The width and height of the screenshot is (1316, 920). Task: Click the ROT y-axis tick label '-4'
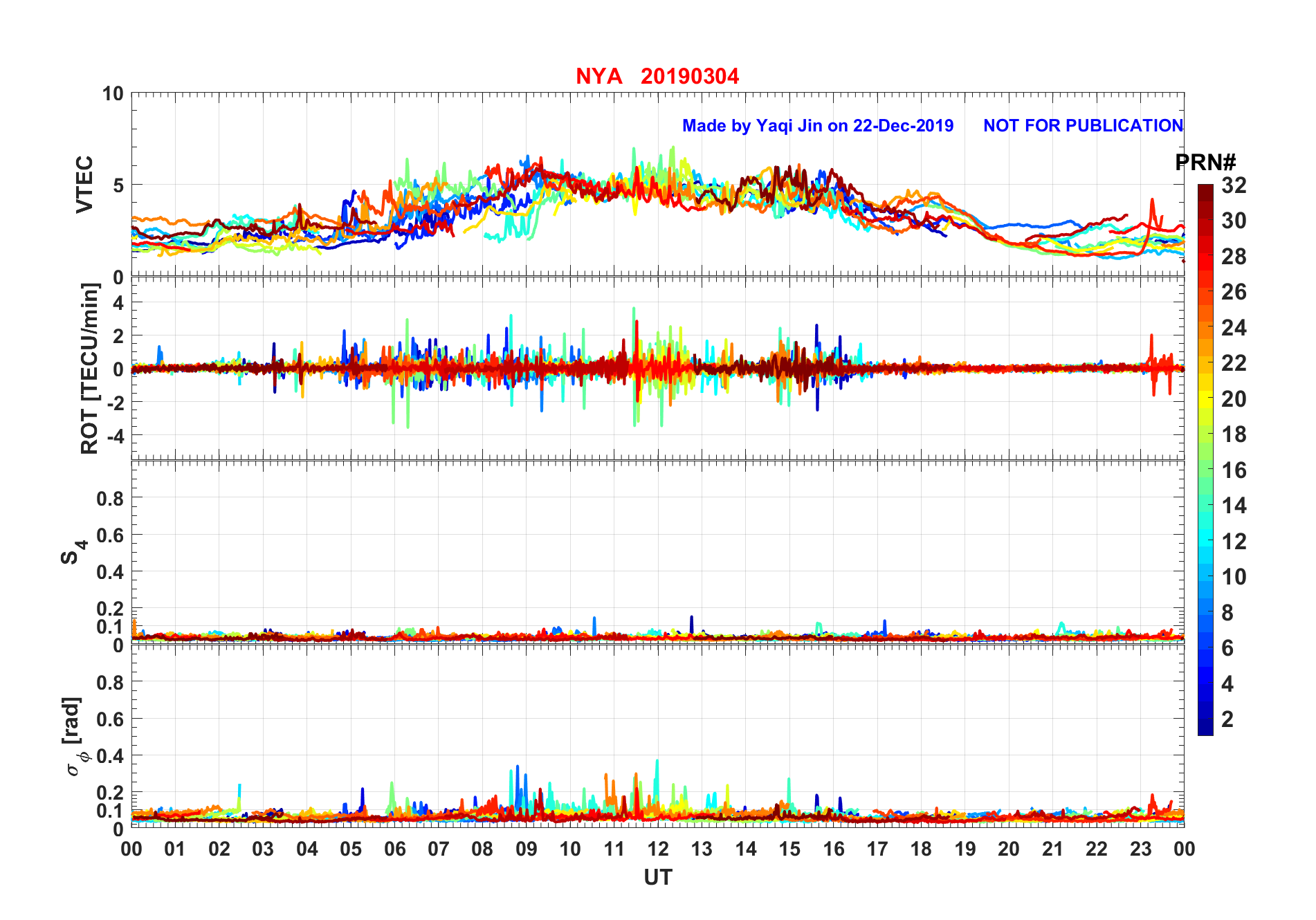click(x=114, y=436)
